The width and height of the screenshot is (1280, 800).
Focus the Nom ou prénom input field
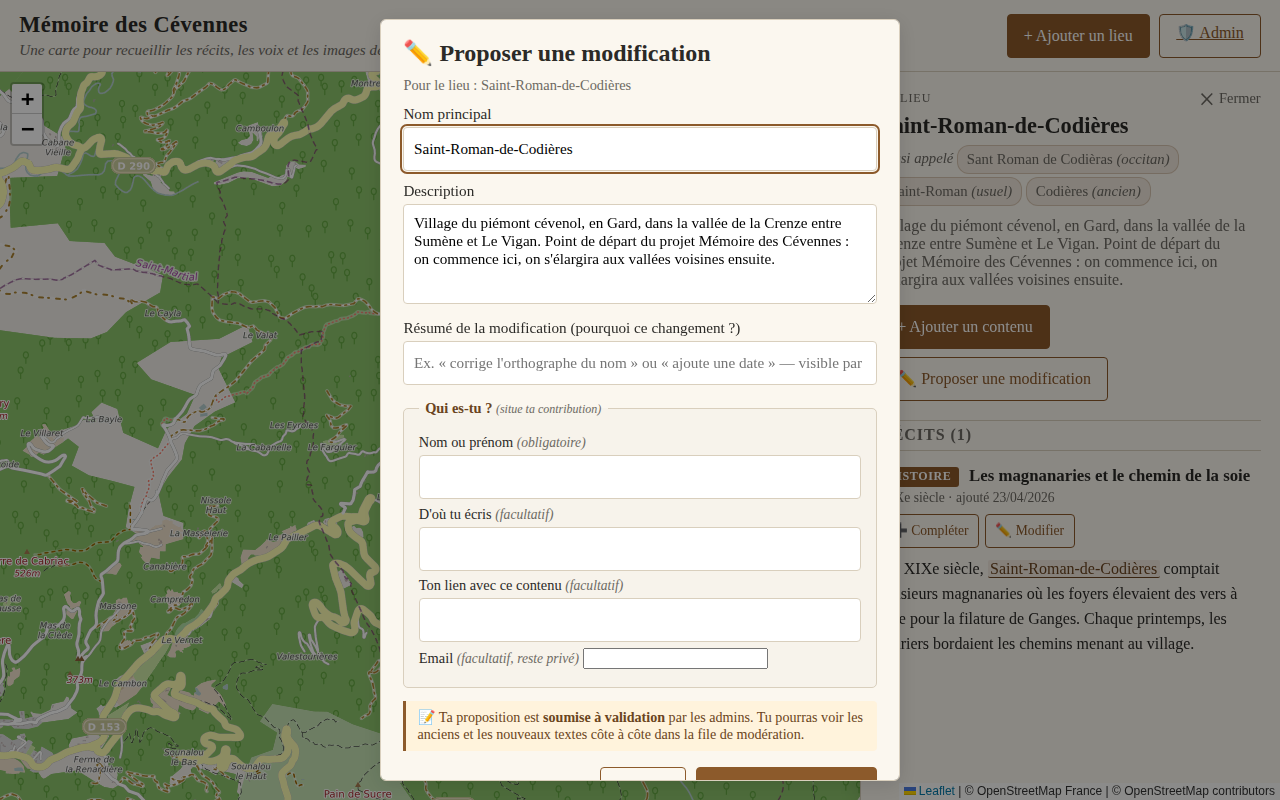639,477
